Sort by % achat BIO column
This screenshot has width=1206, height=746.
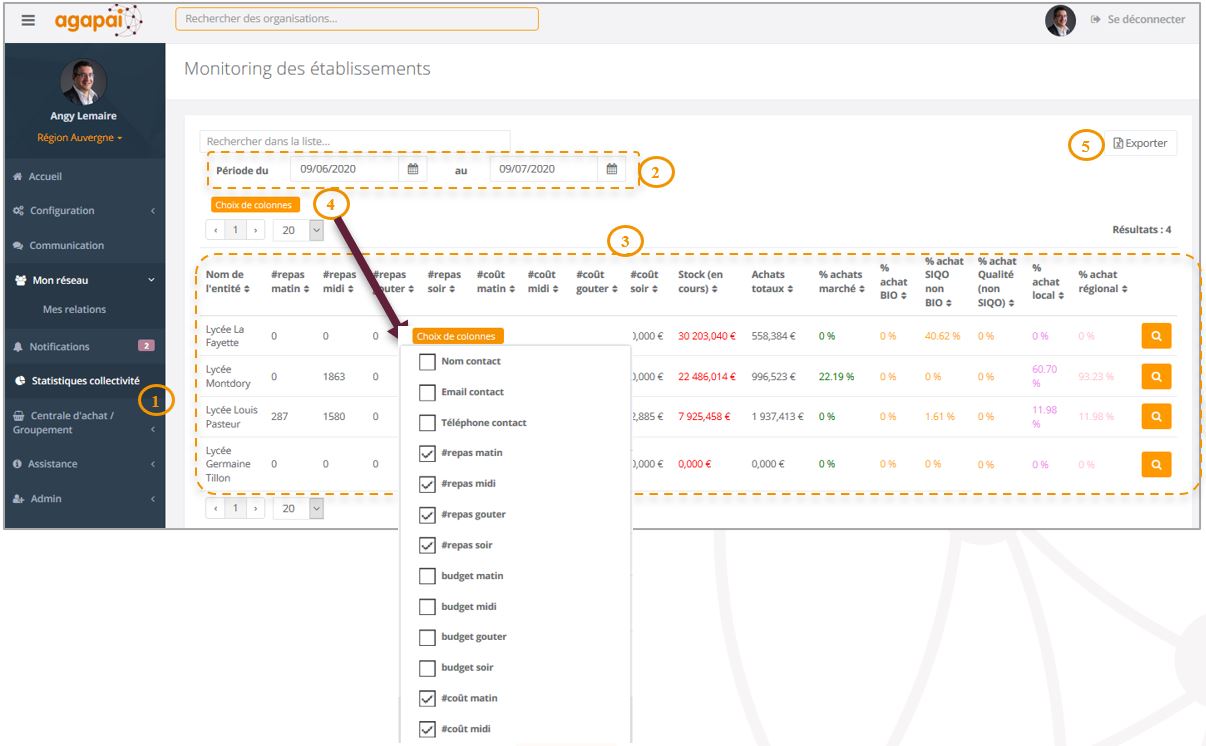click(894, 282)
